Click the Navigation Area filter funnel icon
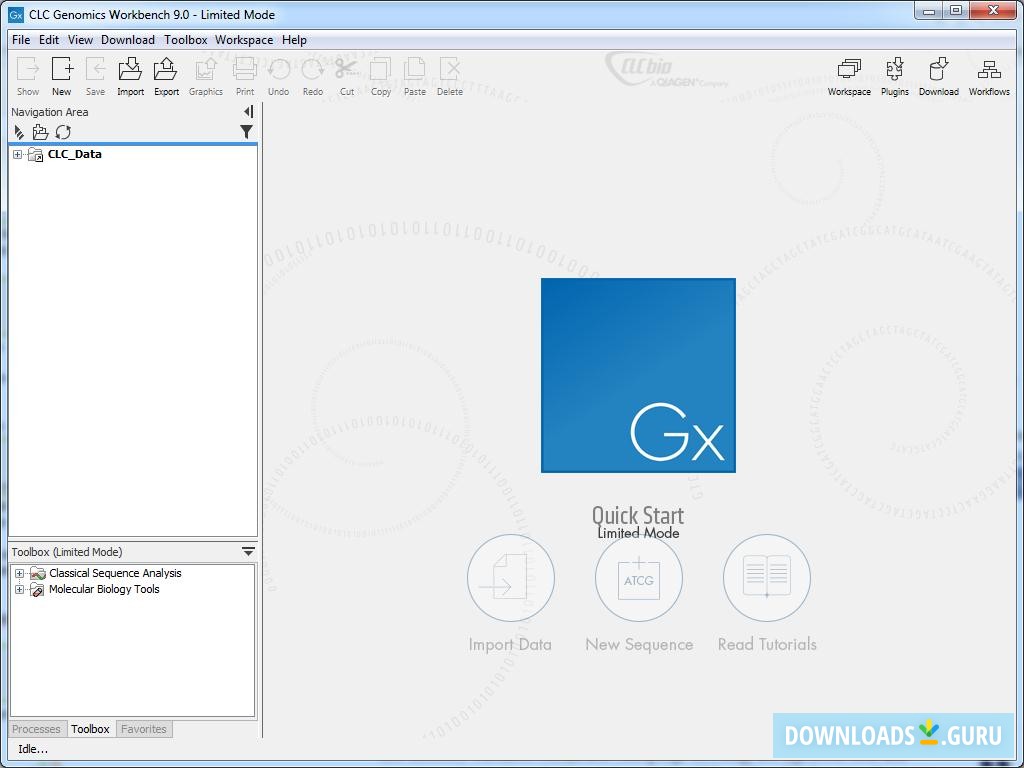This screenshot has height=768, width=1024. pos(246,132)
